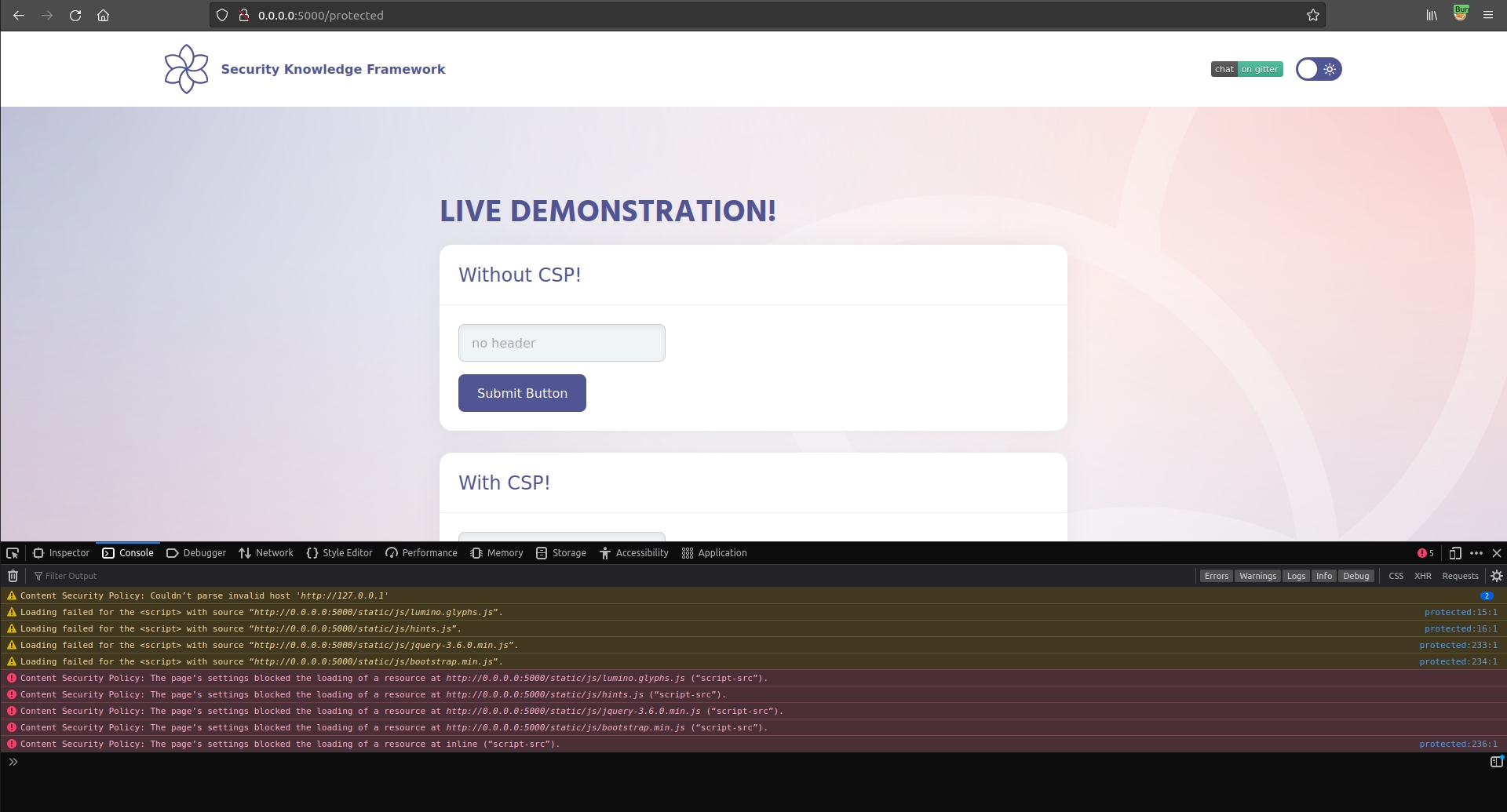
Task: Toggle the light/dark theme switch
Action: pos(1318,69)
